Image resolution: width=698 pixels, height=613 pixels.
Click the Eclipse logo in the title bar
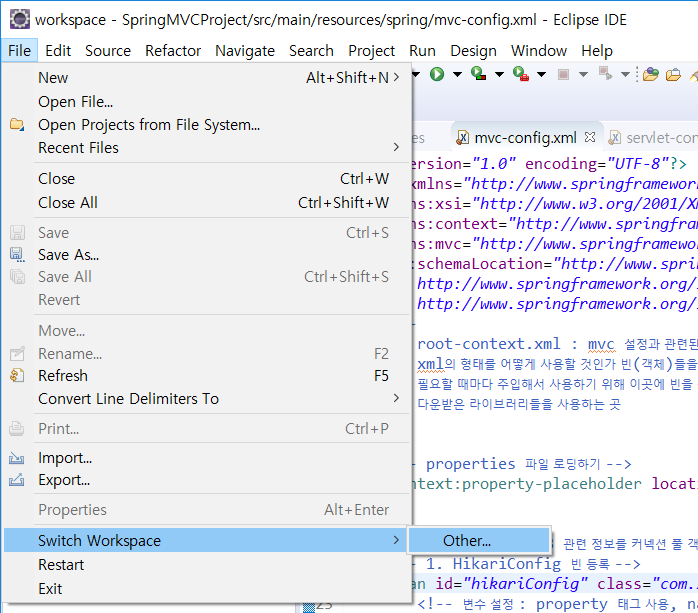click(x=20, y=20)
